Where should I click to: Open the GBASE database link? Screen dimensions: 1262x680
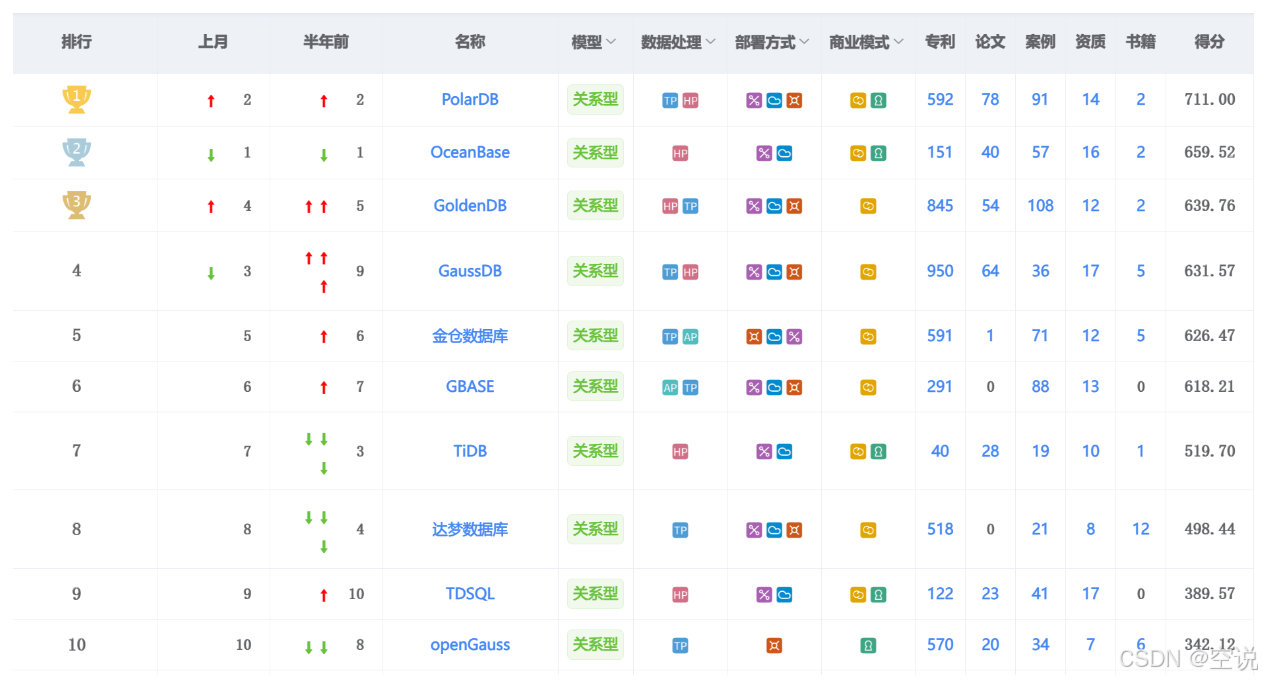click(470, 386)
